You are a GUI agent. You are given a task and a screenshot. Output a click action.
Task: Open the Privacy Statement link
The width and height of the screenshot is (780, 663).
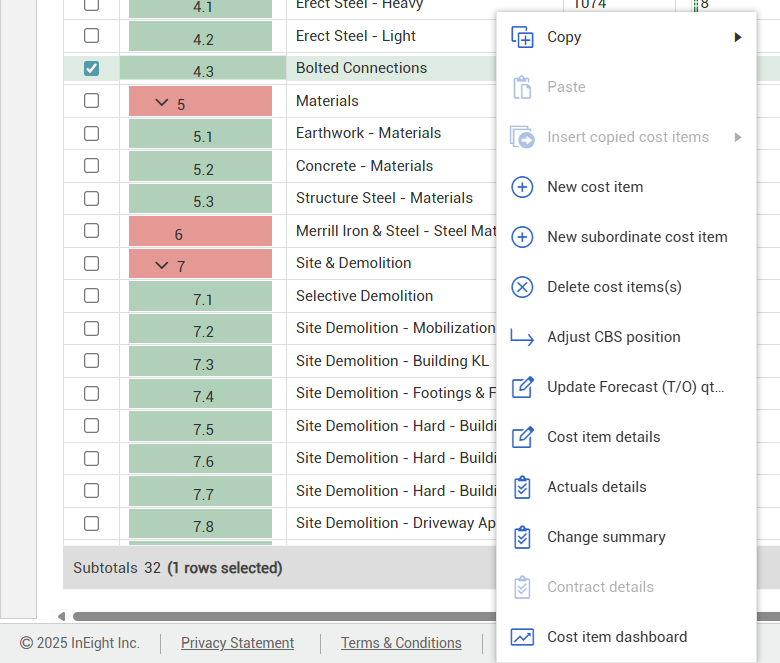[237, 643]
